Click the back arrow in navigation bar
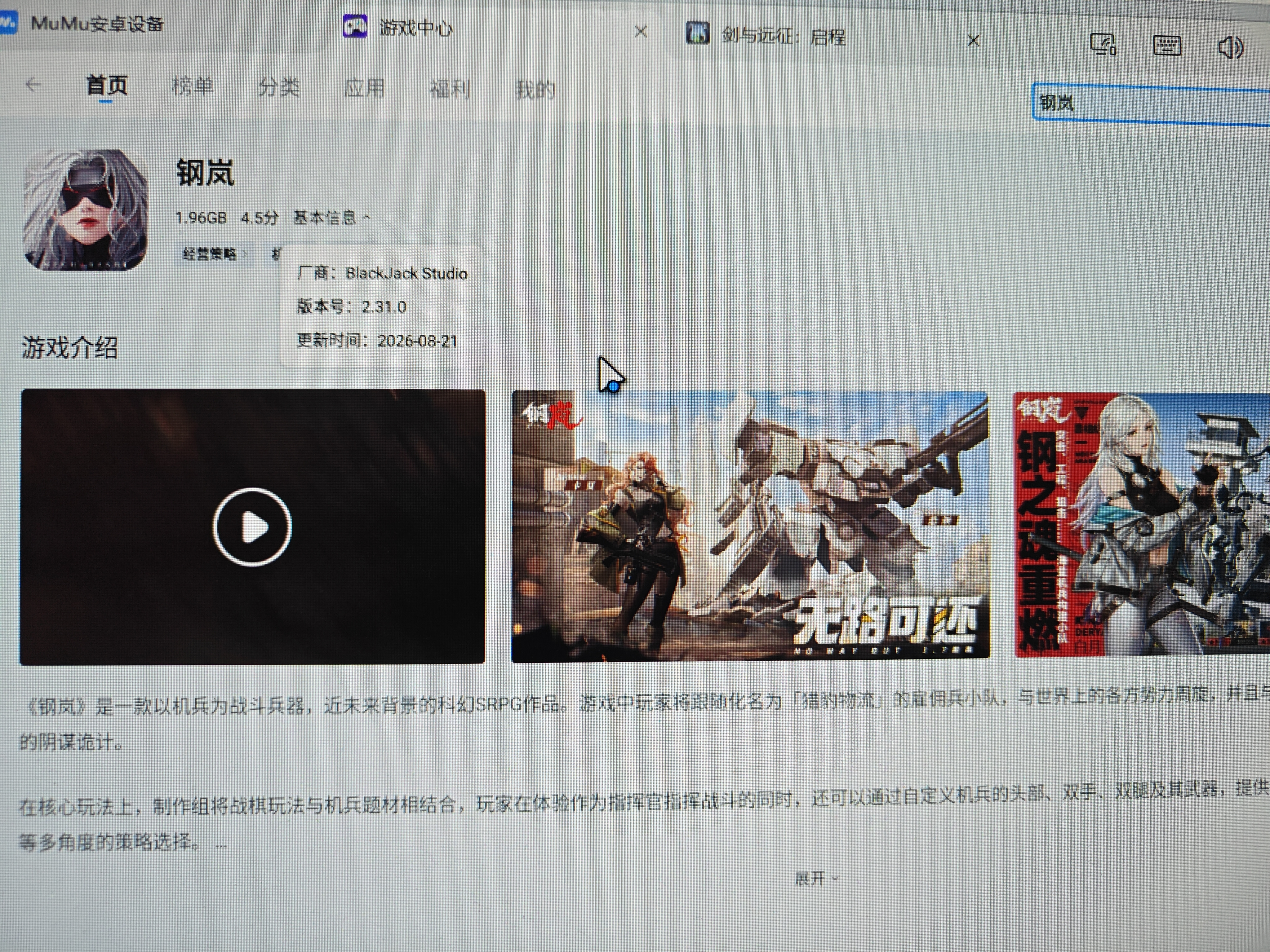 [x=33, y=85]
